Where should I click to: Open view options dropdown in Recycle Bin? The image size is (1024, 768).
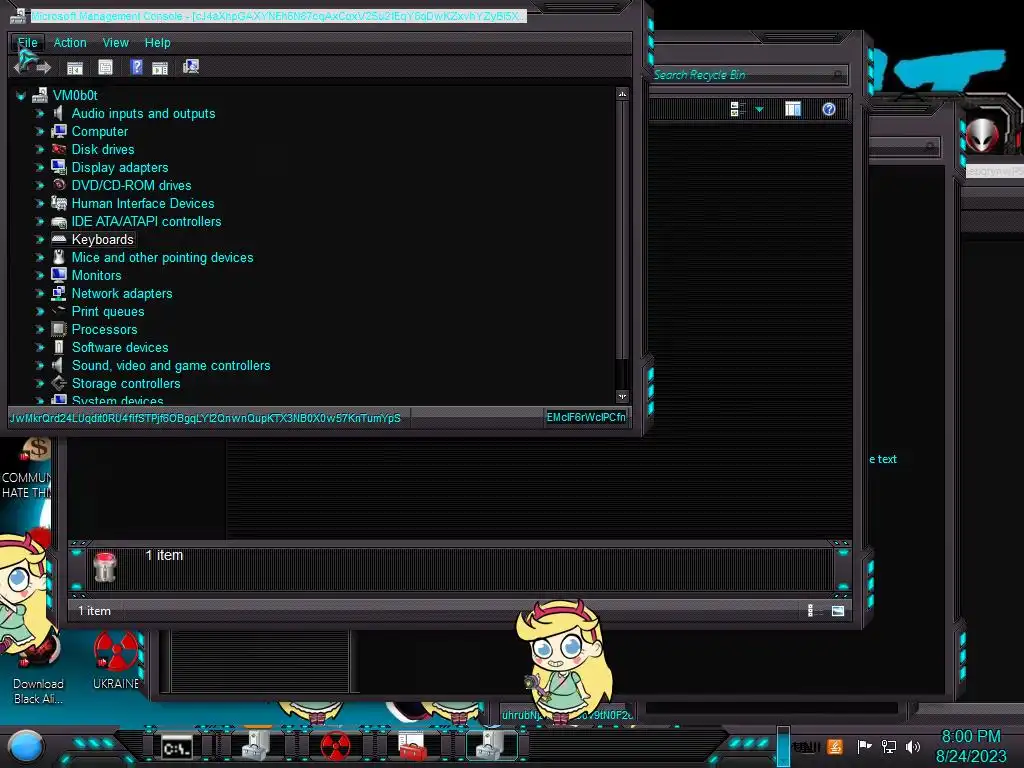(759, 109)
